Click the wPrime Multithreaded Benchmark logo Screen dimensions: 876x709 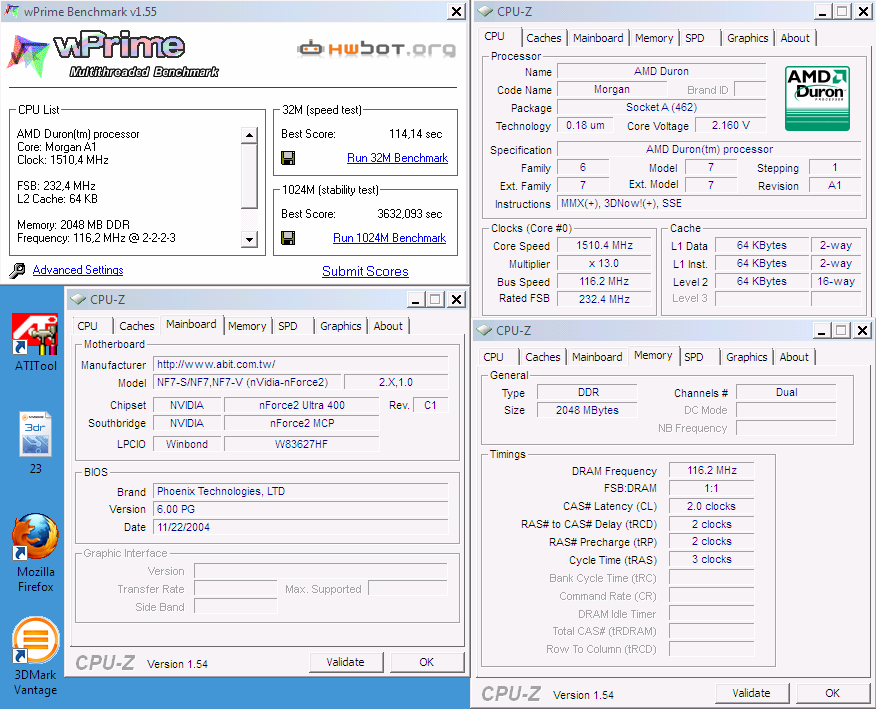point(113,55)
